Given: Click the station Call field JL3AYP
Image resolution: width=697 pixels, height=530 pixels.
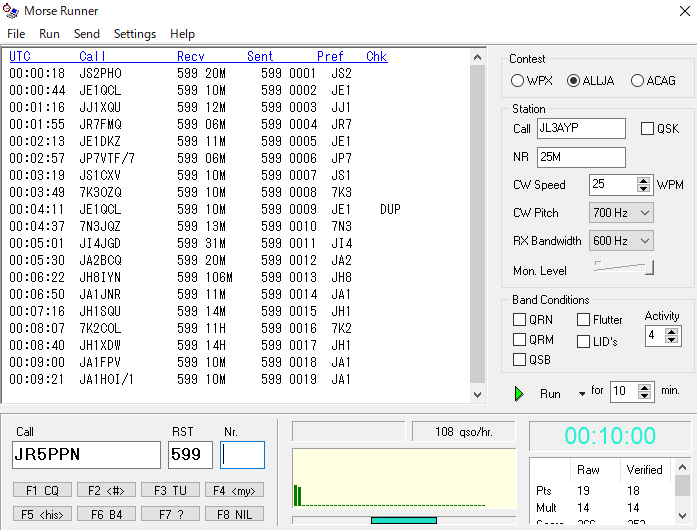Looking at the screenshot, I should pyautogui.click(x=581, y=128).
